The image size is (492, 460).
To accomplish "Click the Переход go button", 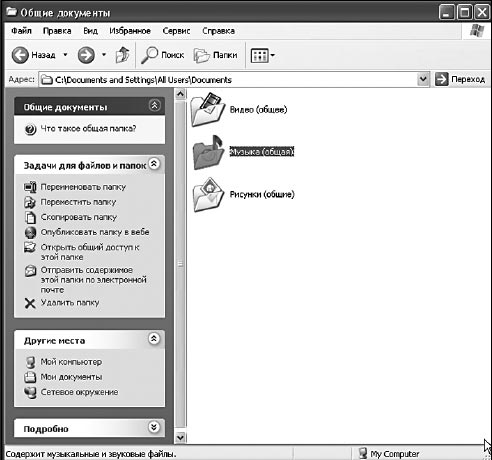I will pyautogui.click(x=460, y=79).
